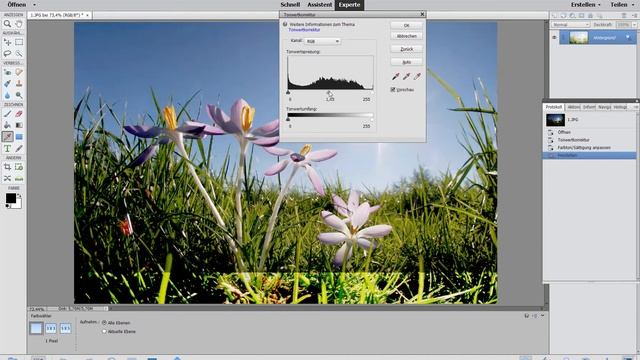This screenshot has height=360, width=640.
Task: Select the Smart Brush tool
Action: (x=7, y=84)
